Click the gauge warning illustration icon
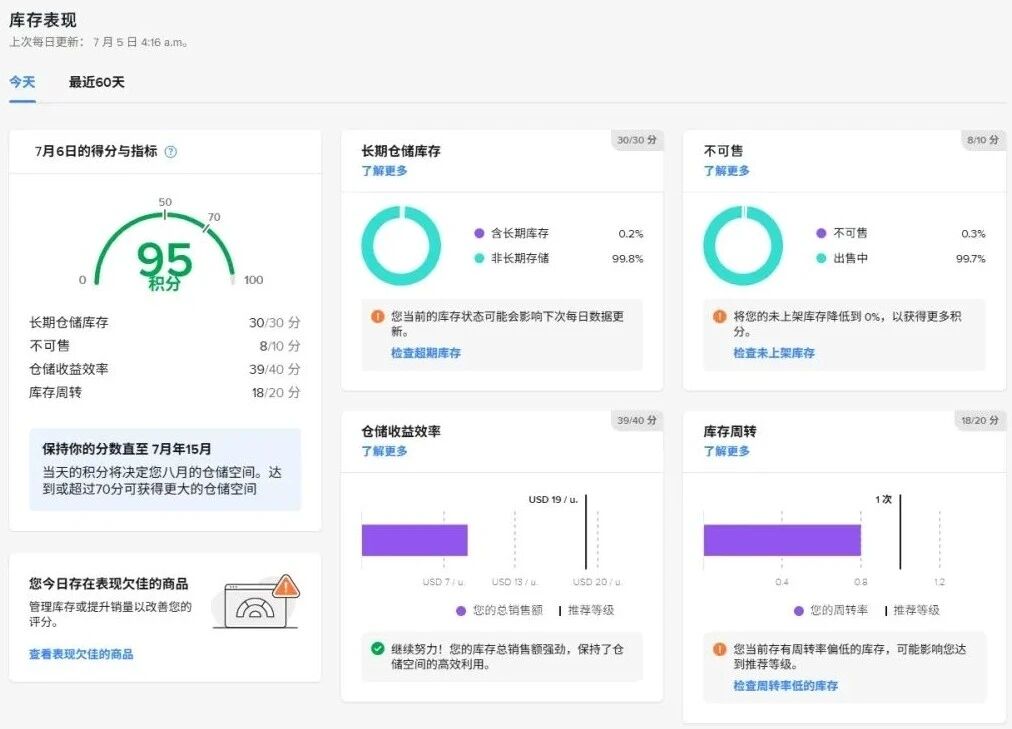Image resolution: width=1012 pixels, height=729 pixels. coord(257,601)
